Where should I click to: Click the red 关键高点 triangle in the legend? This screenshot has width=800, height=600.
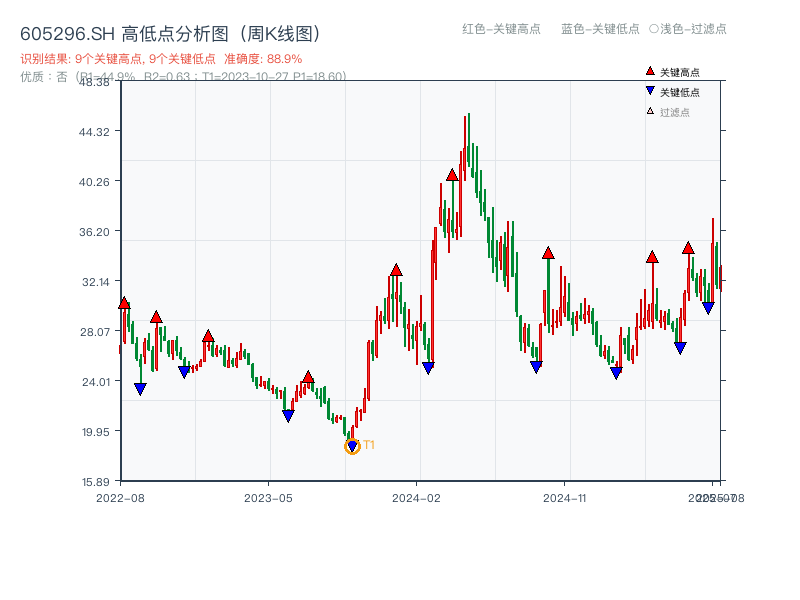point(650,71)
